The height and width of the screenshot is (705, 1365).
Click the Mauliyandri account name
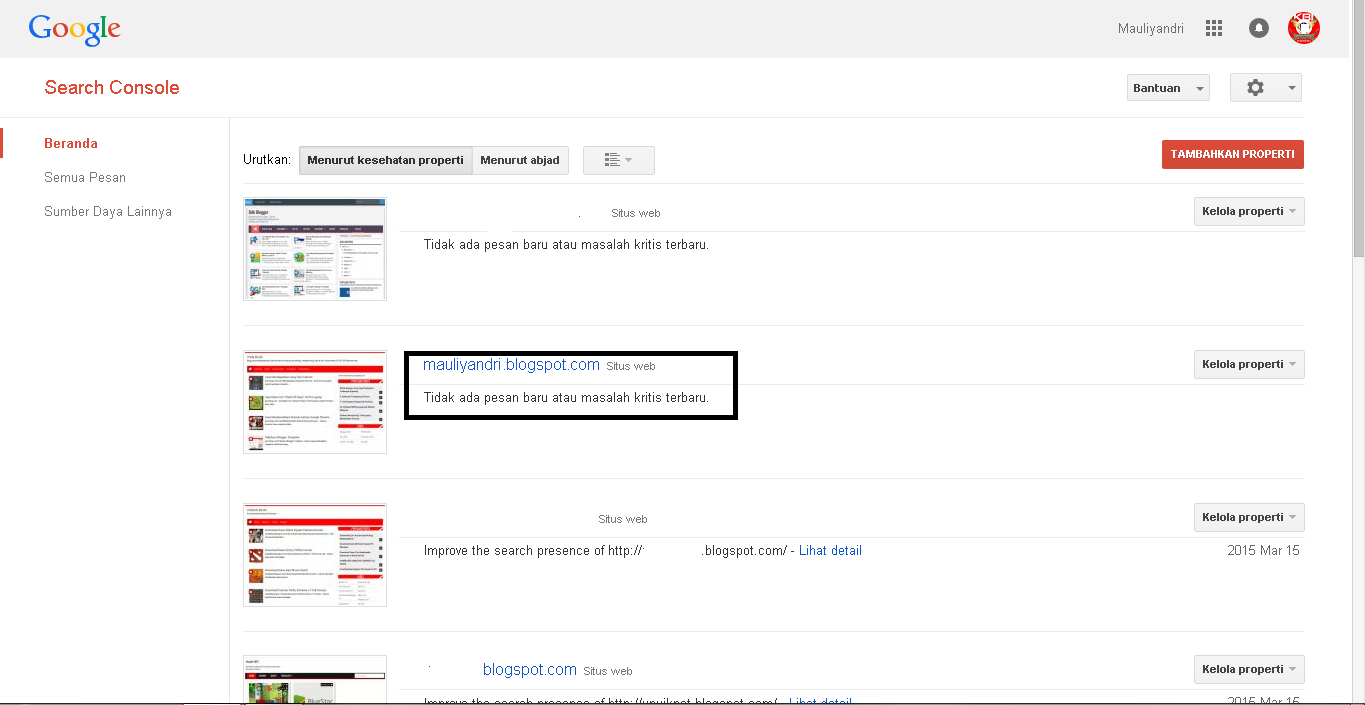point(1151,28)
